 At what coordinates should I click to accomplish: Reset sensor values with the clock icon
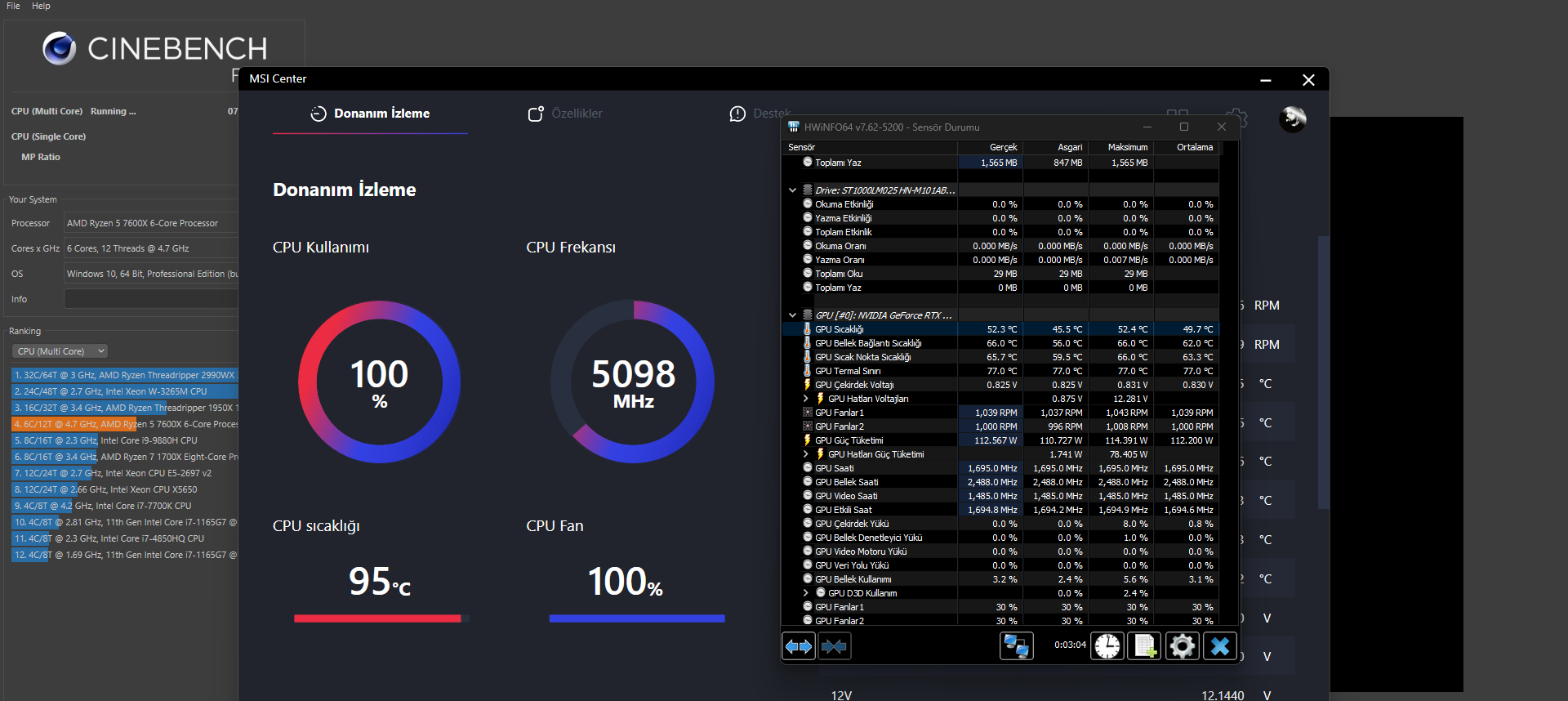[x=1107, y=646]
